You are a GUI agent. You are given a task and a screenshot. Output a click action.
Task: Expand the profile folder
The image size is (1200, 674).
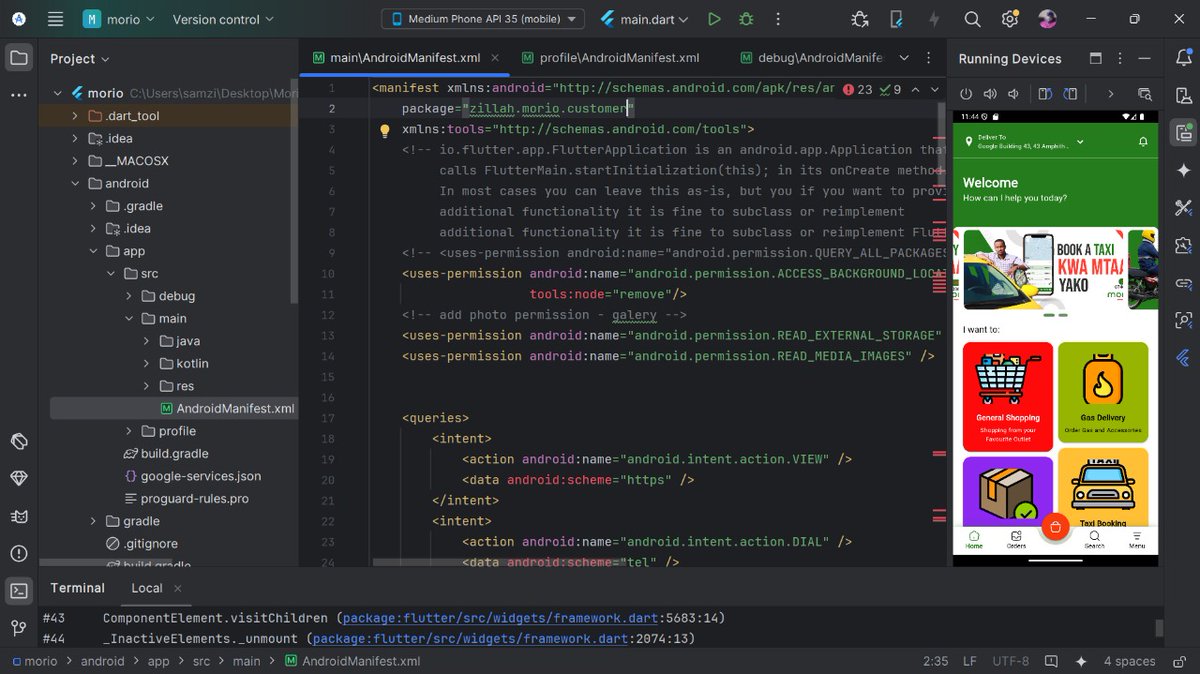tap(129, 431)
